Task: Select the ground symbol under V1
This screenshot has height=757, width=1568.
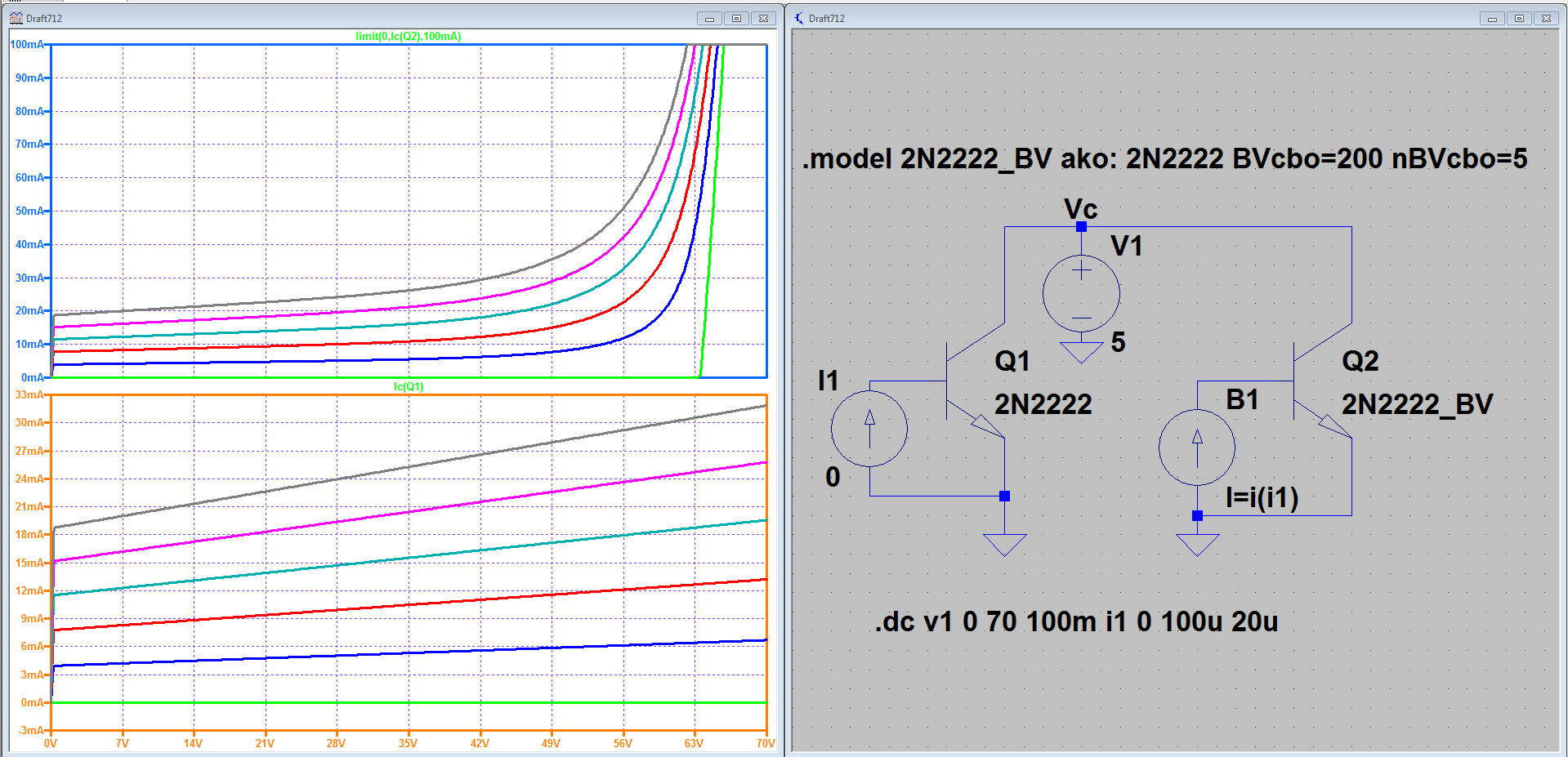Action: [x=1081, y=353]
